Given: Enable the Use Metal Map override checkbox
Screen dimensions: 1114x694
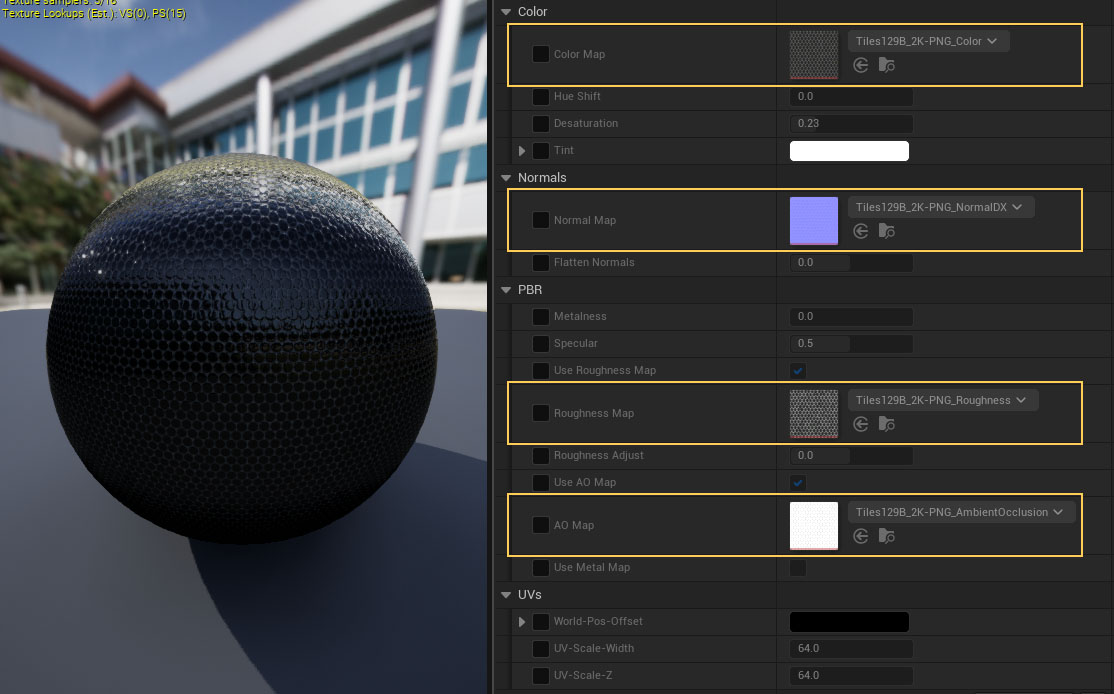Looking at the screenshot, I should pos(541,568).
